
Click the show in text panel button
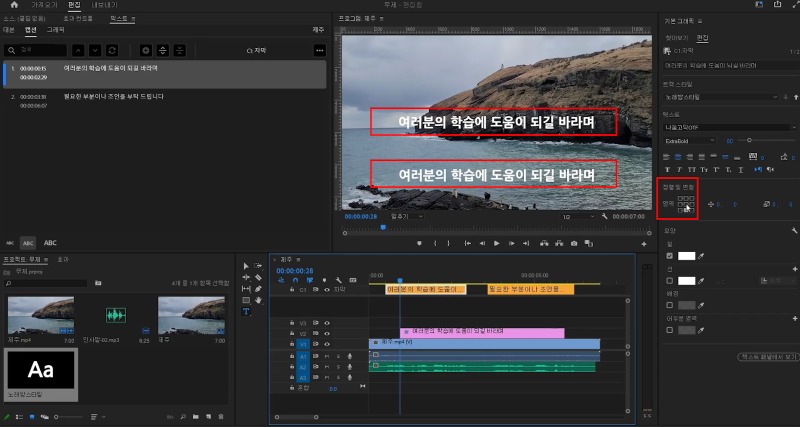767,357
